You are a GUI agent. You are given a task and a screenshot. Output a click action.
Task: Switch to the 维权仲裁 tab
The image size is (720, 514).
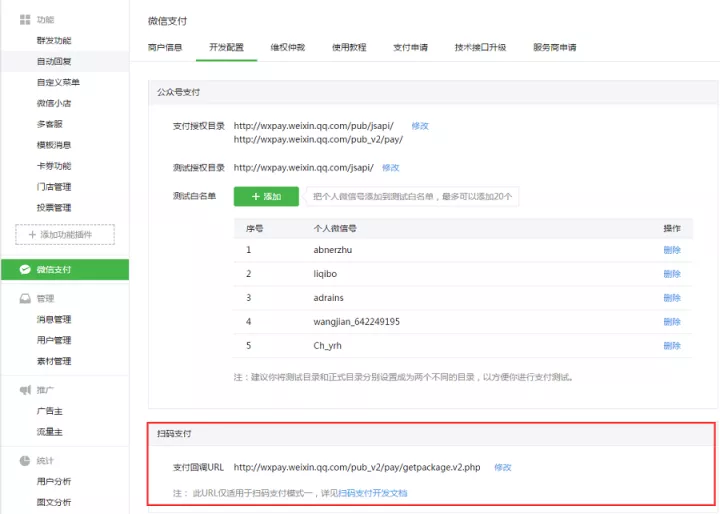coord(288,47)
